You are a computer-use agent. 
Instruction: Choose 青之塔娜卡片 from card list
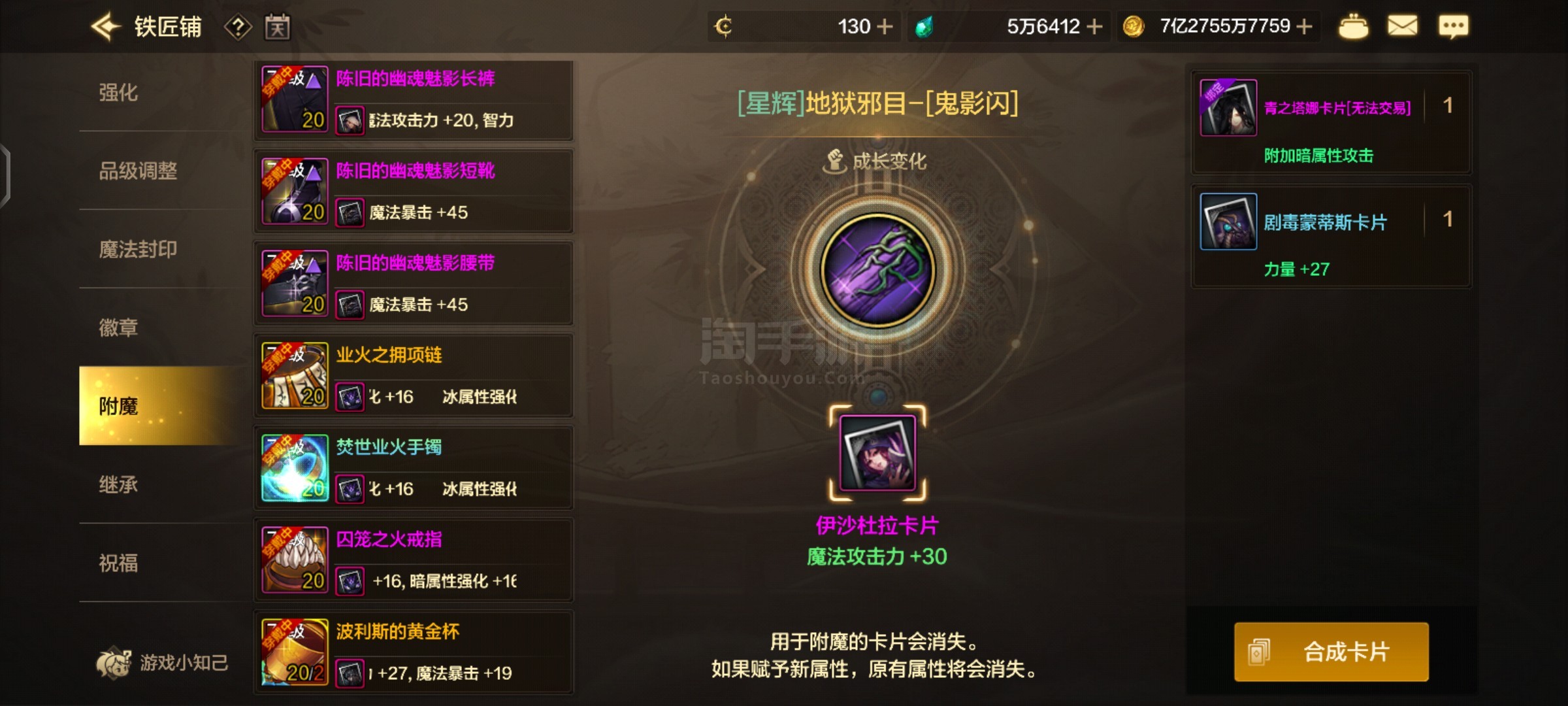(1331, 122)
